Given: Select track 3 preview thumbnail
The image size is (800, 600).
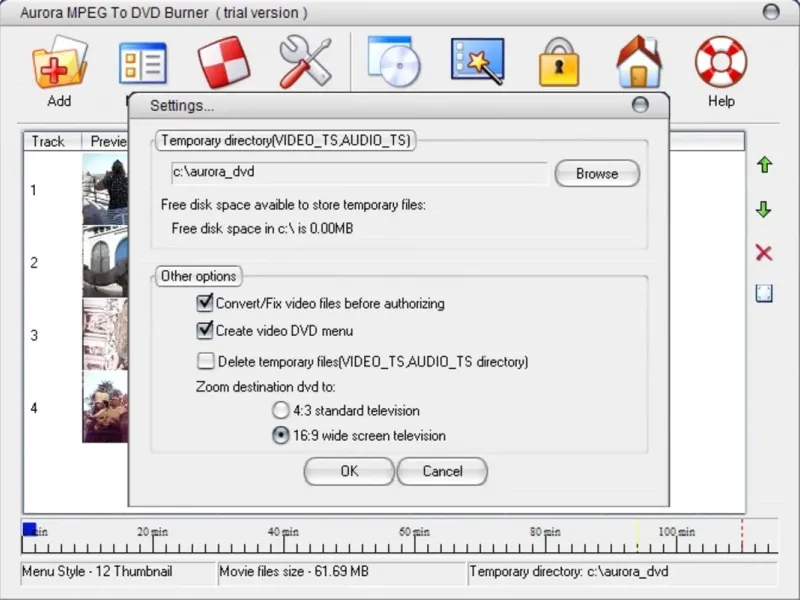Looking at the screenshot, I should click(x=105, y=334).
